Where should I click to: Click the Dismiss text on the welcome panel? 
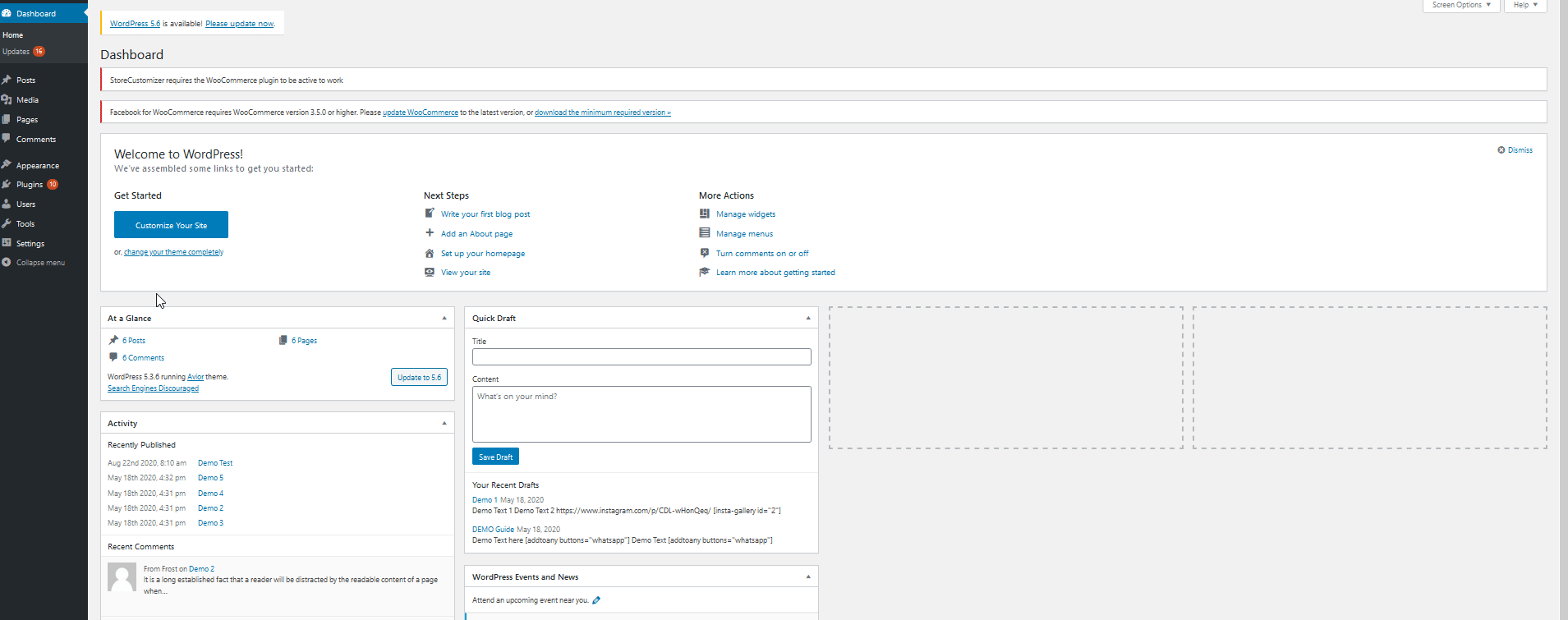tap(1520, 150)
